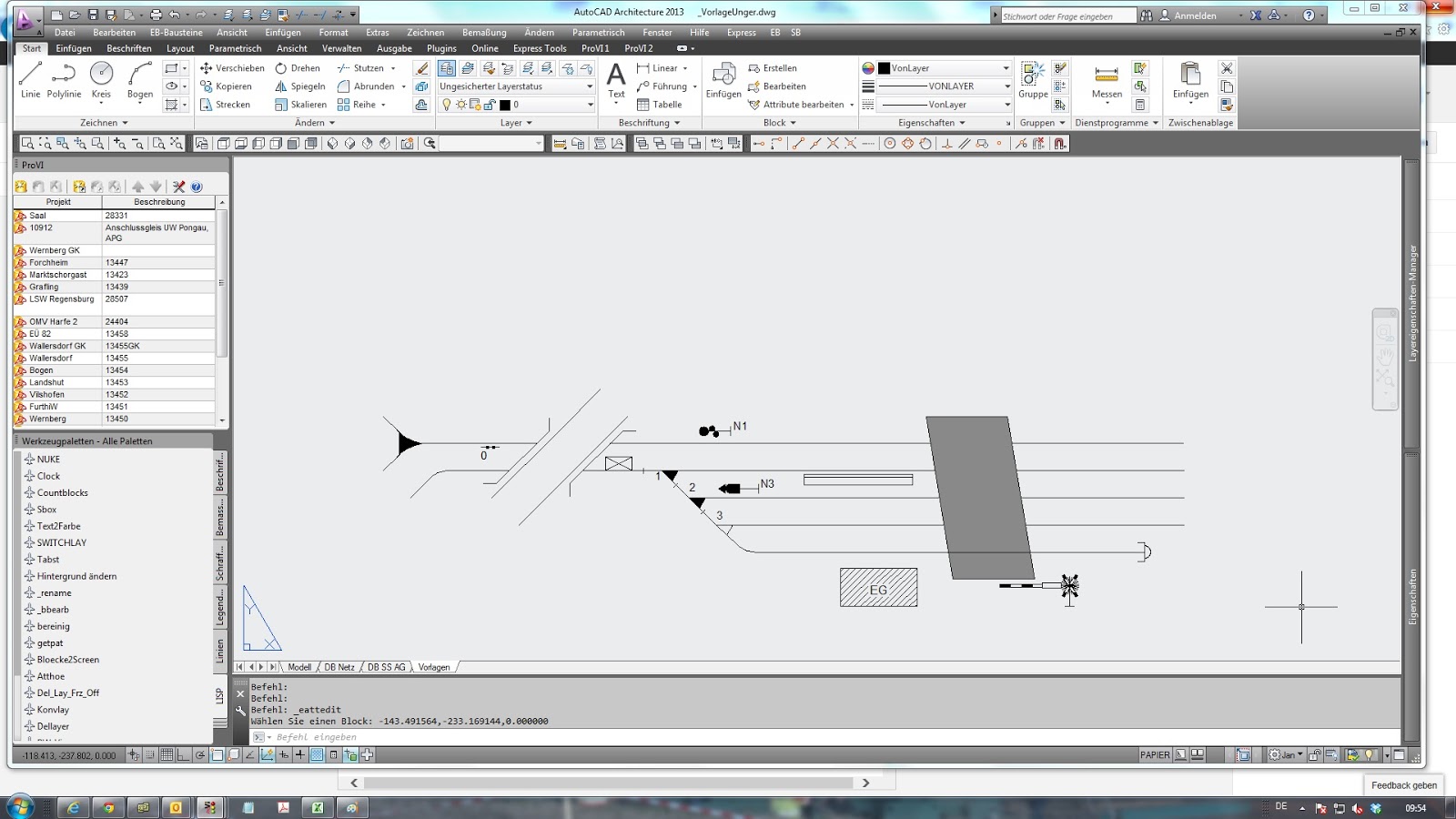The height and width of the screenshot is (819, 1456).
Task: Switch to the Beschriften ribbon tab
Action: 129,48
